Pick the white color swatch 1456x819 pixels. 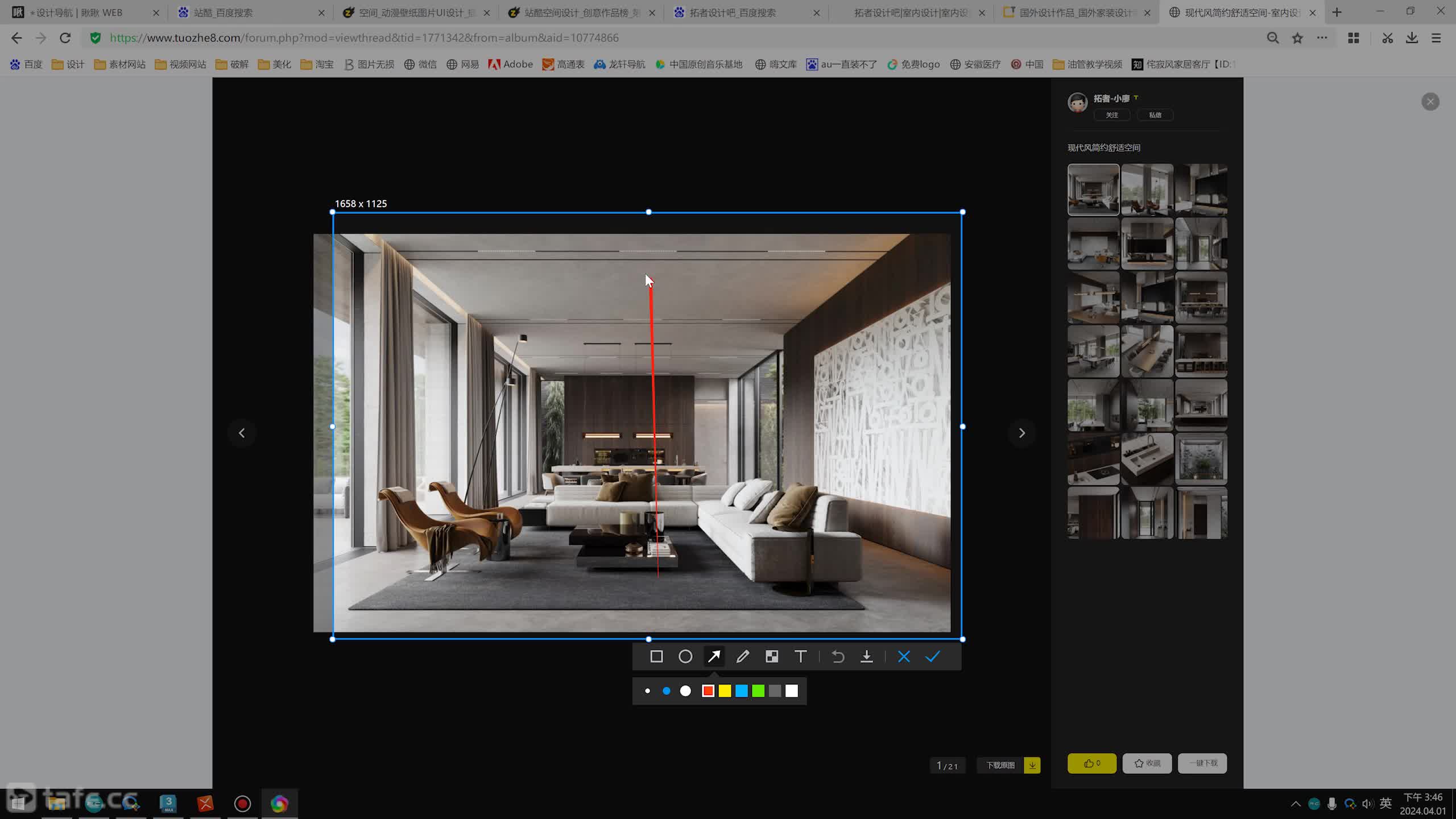click(792, 691)
